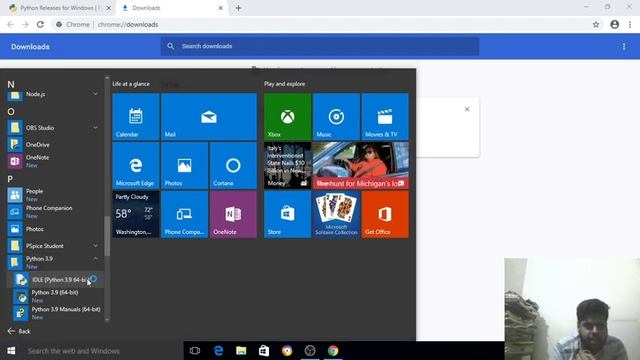Go Back in the Start menu

pos(19,331)
